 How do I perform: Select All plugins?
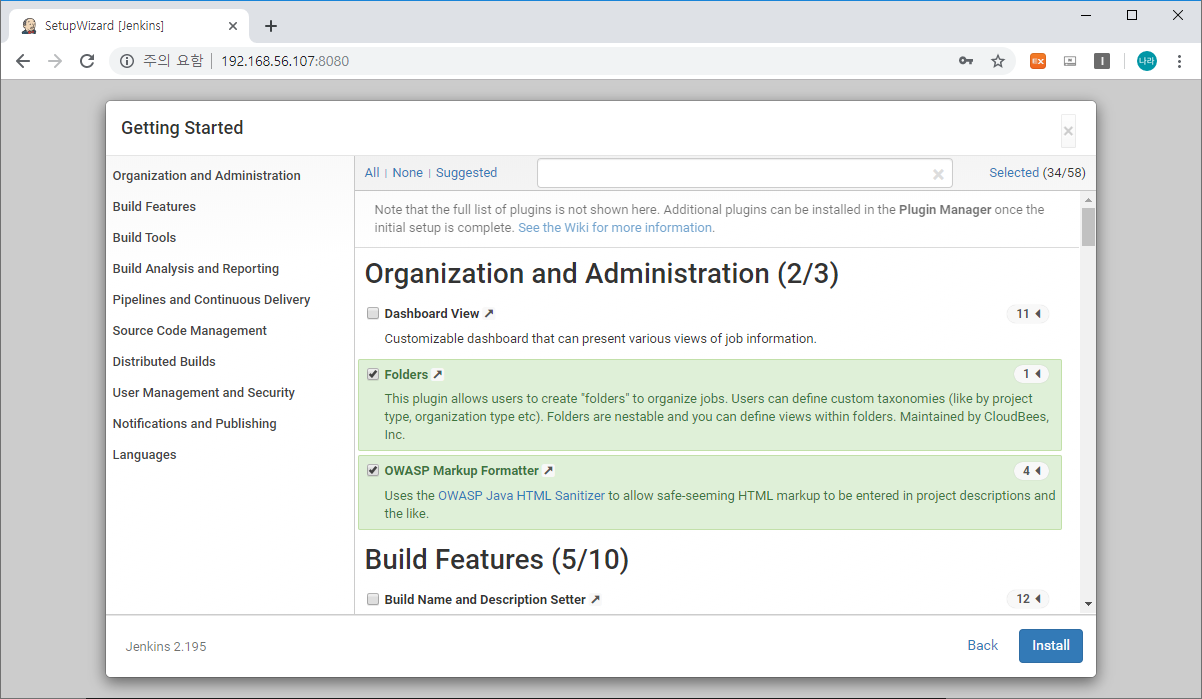[x=372, y=173]
